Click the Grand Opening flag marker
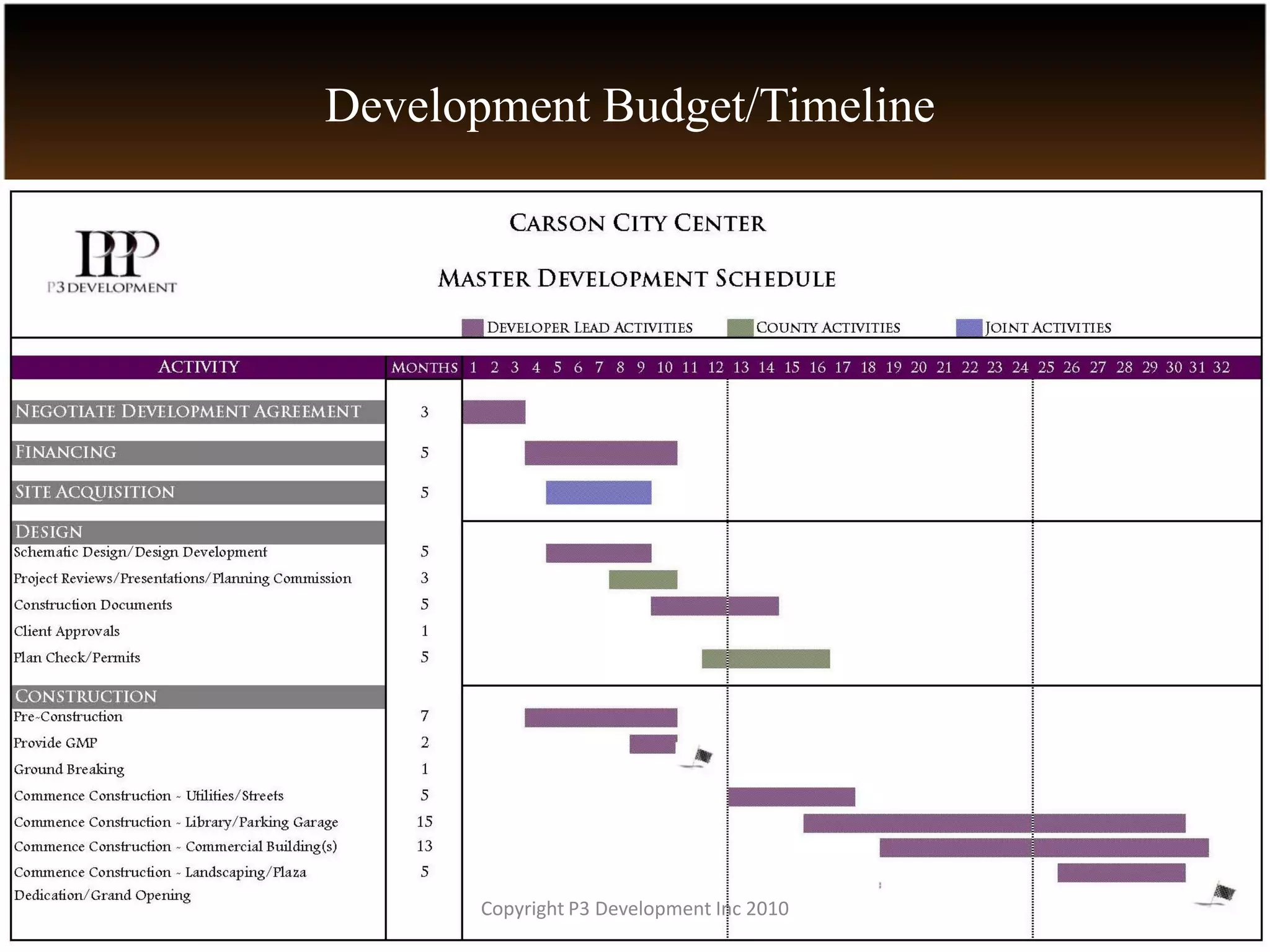This screenshot has height=952, width=1270. pos(1216,894)
